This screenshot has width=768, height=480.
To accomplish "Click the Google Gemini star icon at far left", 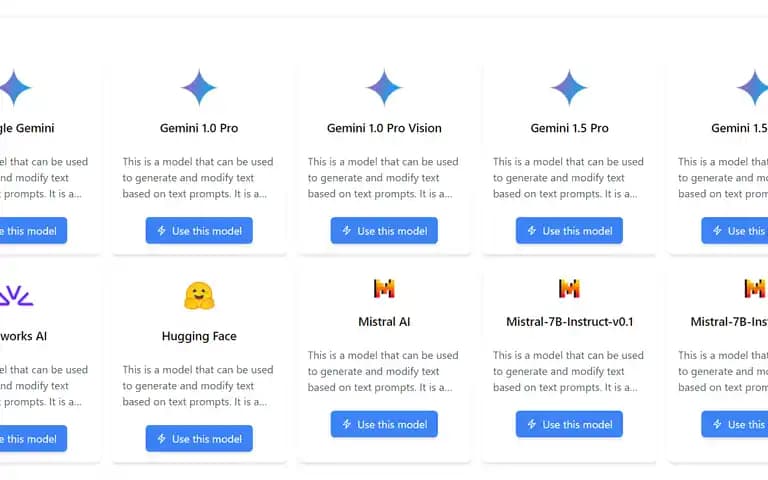I will pos(15,88).
